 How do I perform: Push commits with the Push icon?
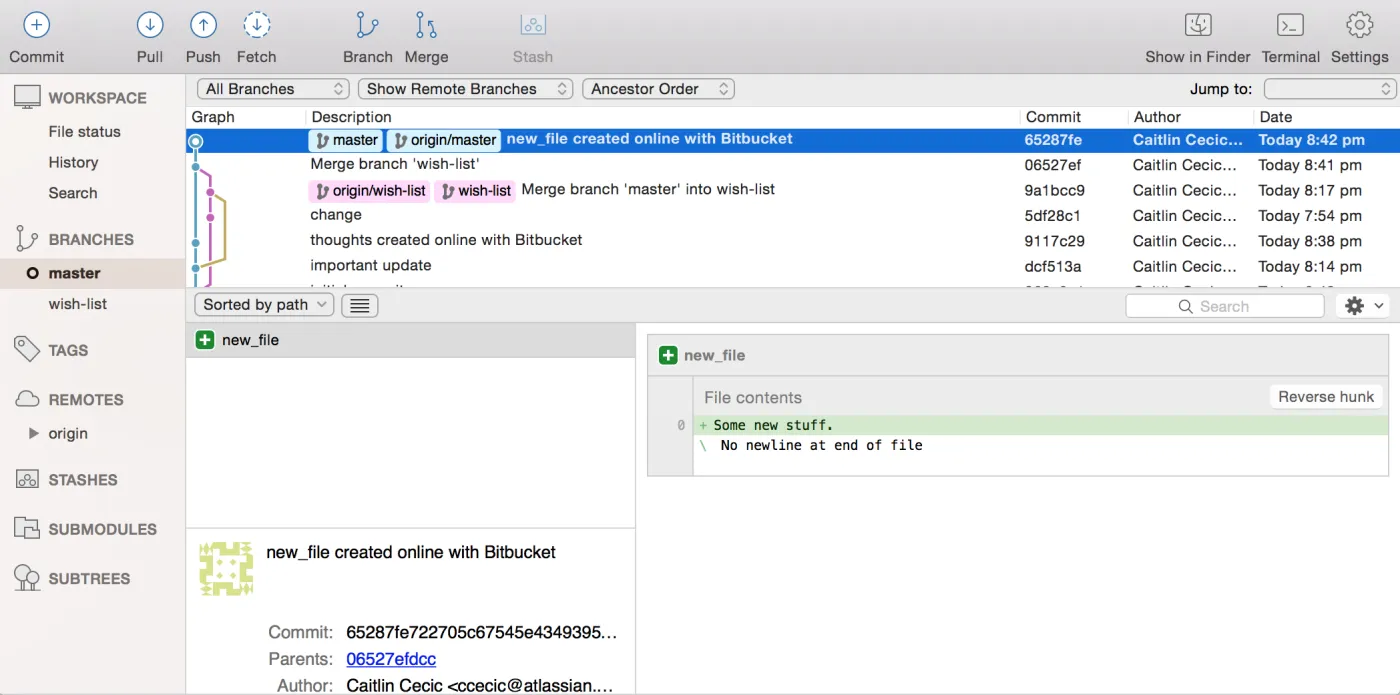point(203,26)
